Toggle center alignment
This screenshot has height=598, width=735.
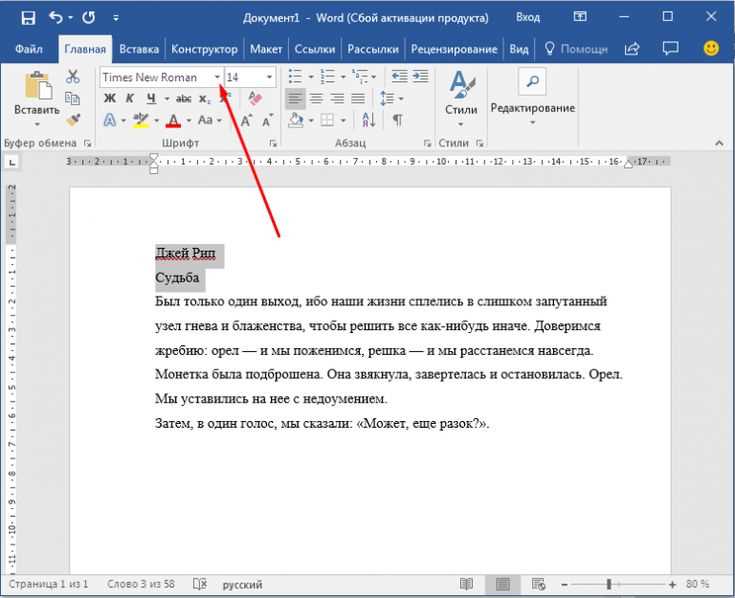point(316,98)
